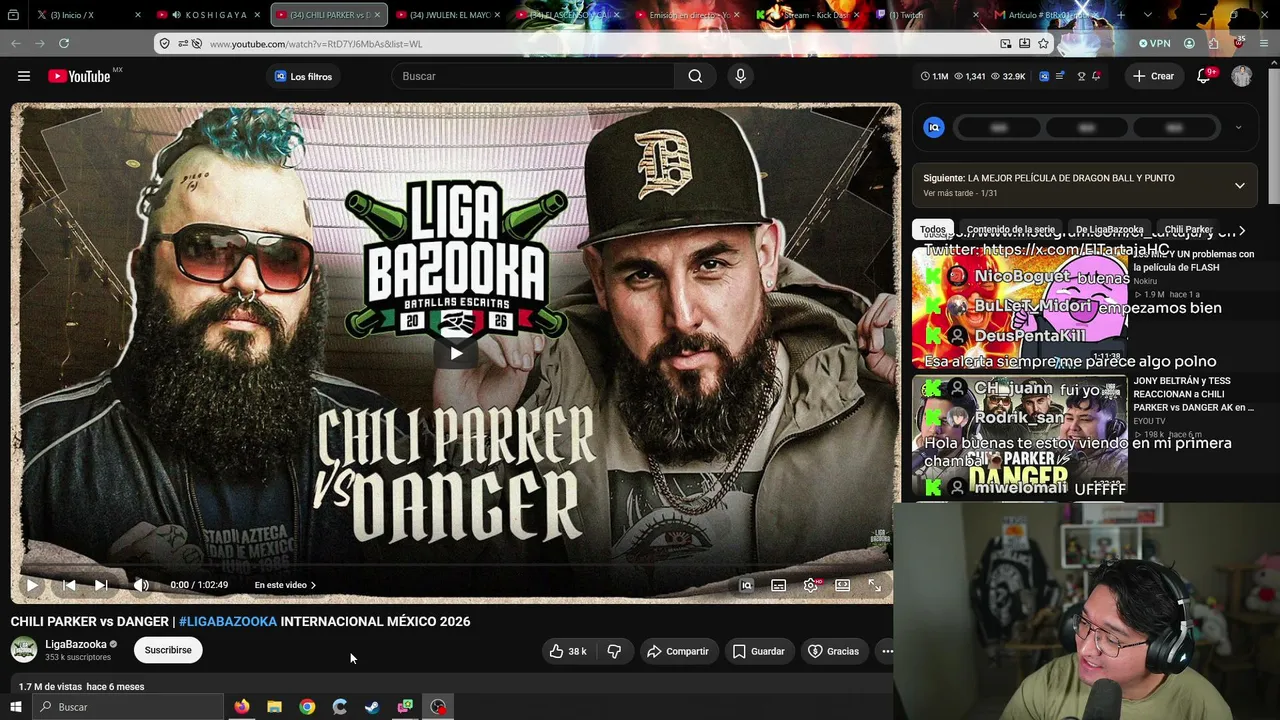Focus the YouTube Buscar search field
Image resolution: width=1280 pixels, height=720 pixels.
[535, 76]
